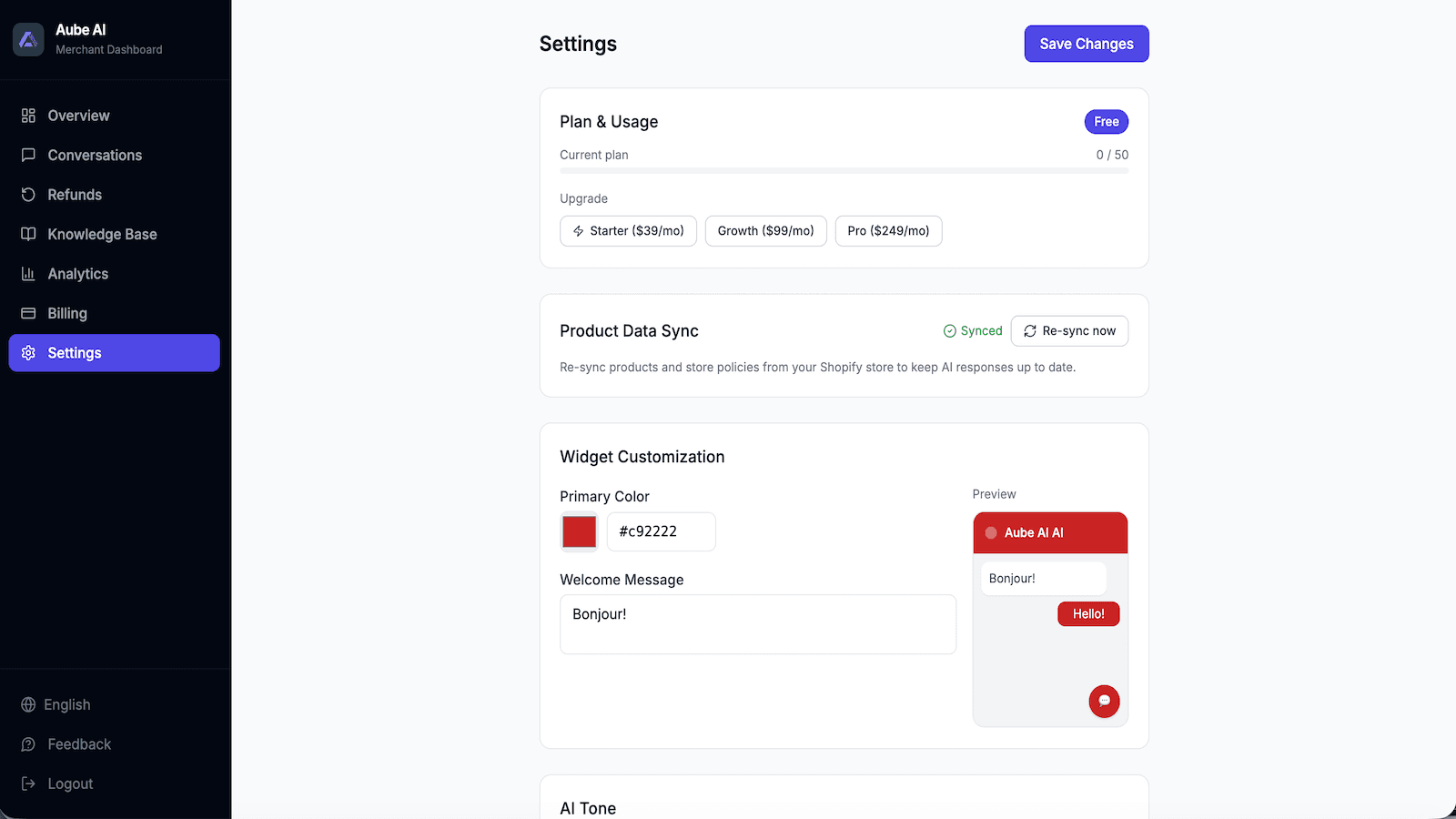Click the status dot in preview header
The image size is (1456, 819).
click(991, 533)
